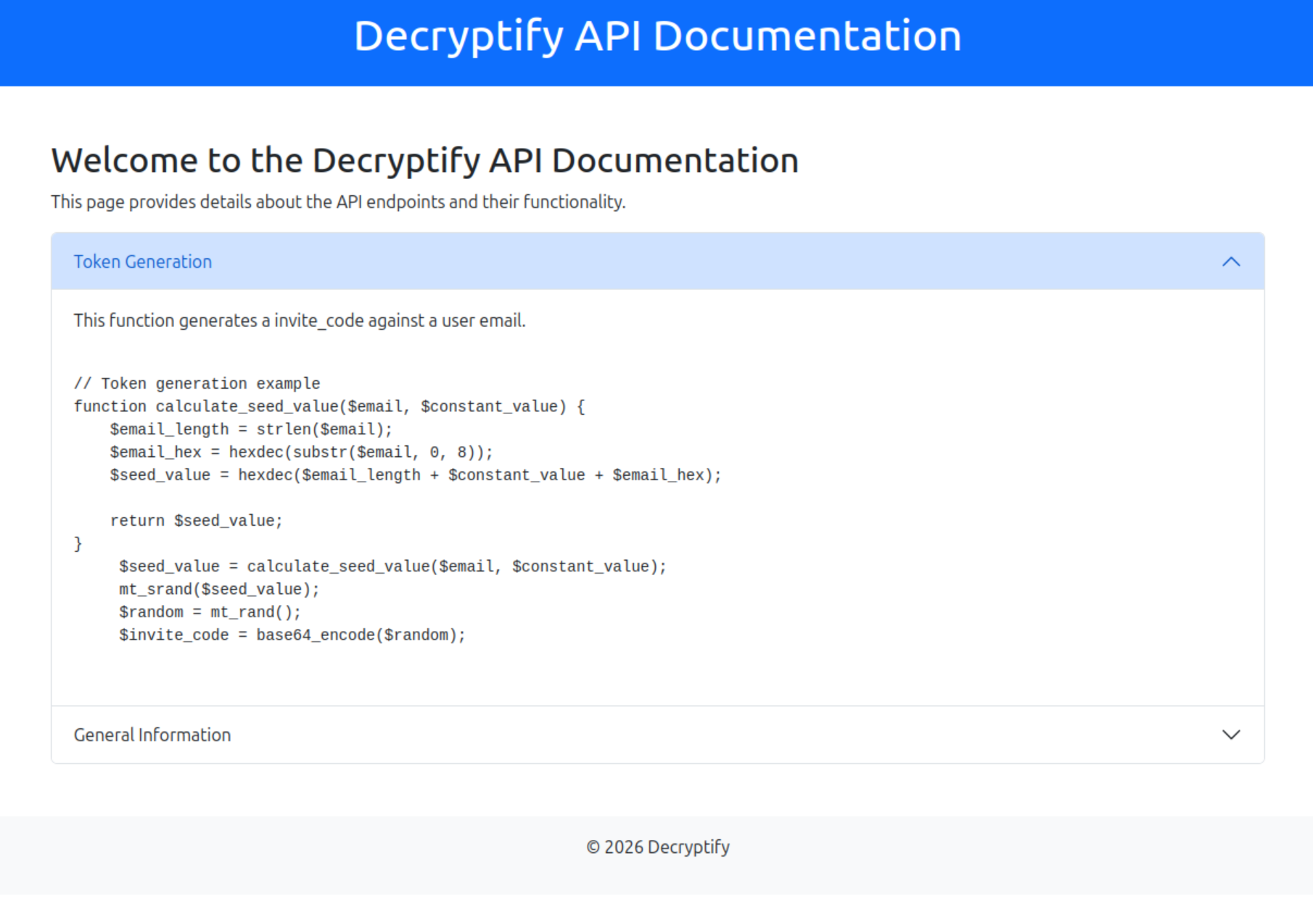Click the $email_length strlen code line
1313x924 pixels.
click(x=251, y=429)
